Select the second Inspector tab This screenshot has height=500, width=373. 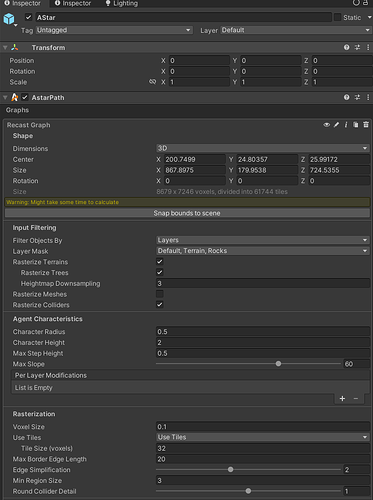pos(73,3)
